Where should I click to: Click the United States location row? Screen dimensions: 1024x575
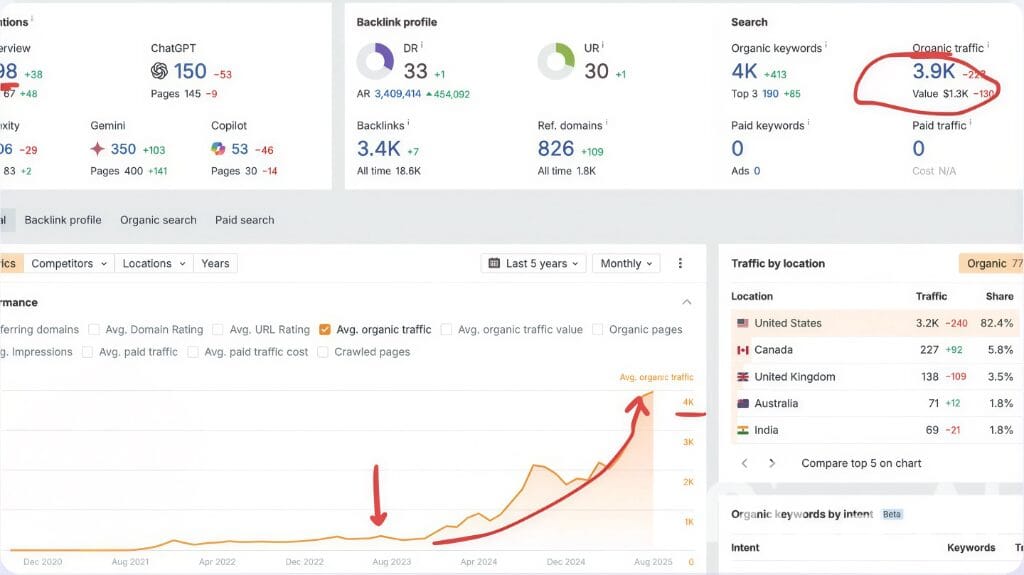[788, 323]
